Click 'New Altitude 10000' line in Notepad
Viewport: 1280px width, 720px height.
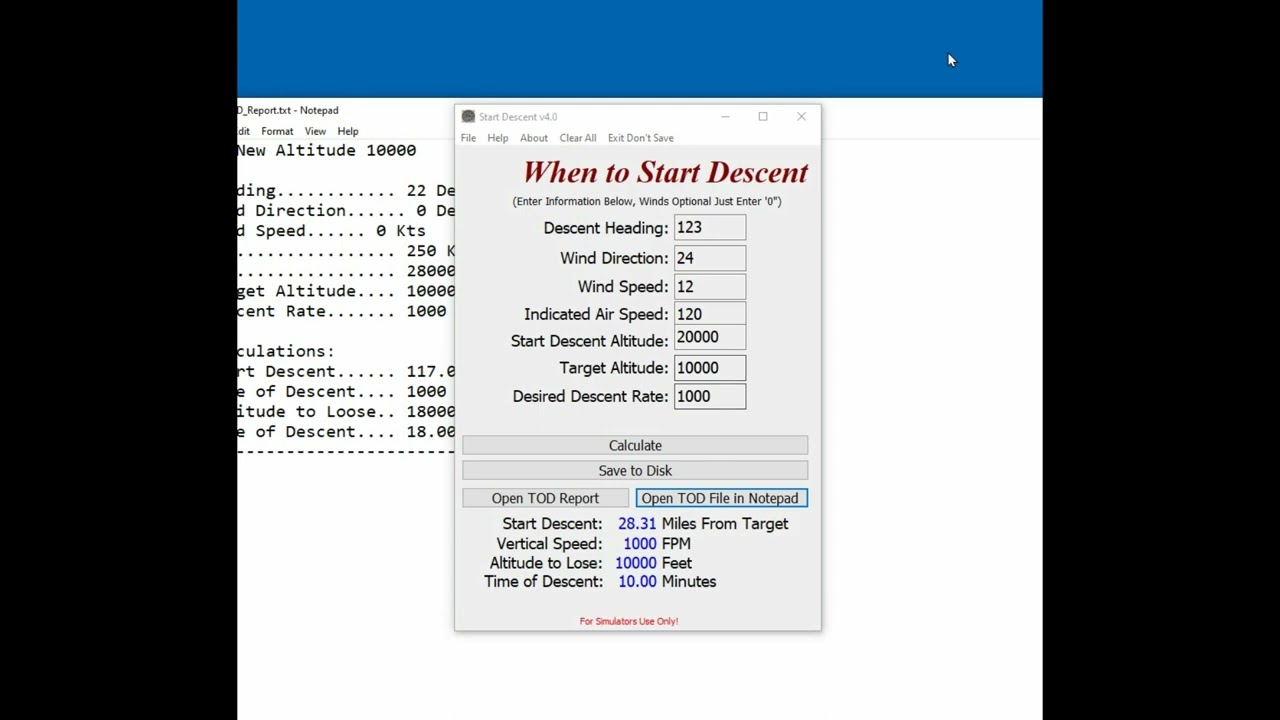point(327,150)
